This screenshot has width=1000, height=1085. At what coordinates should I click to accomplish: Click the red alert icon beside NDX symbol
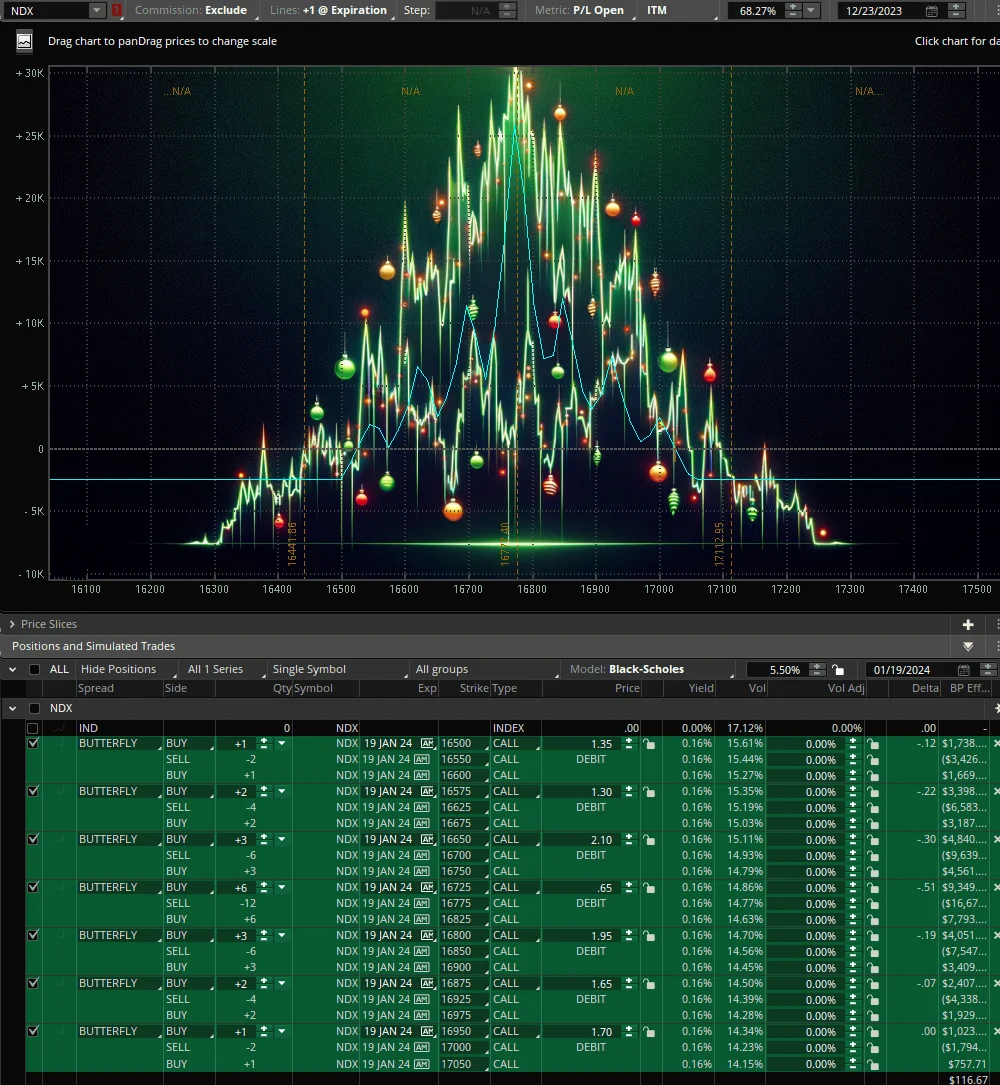(x=117, y=11)
